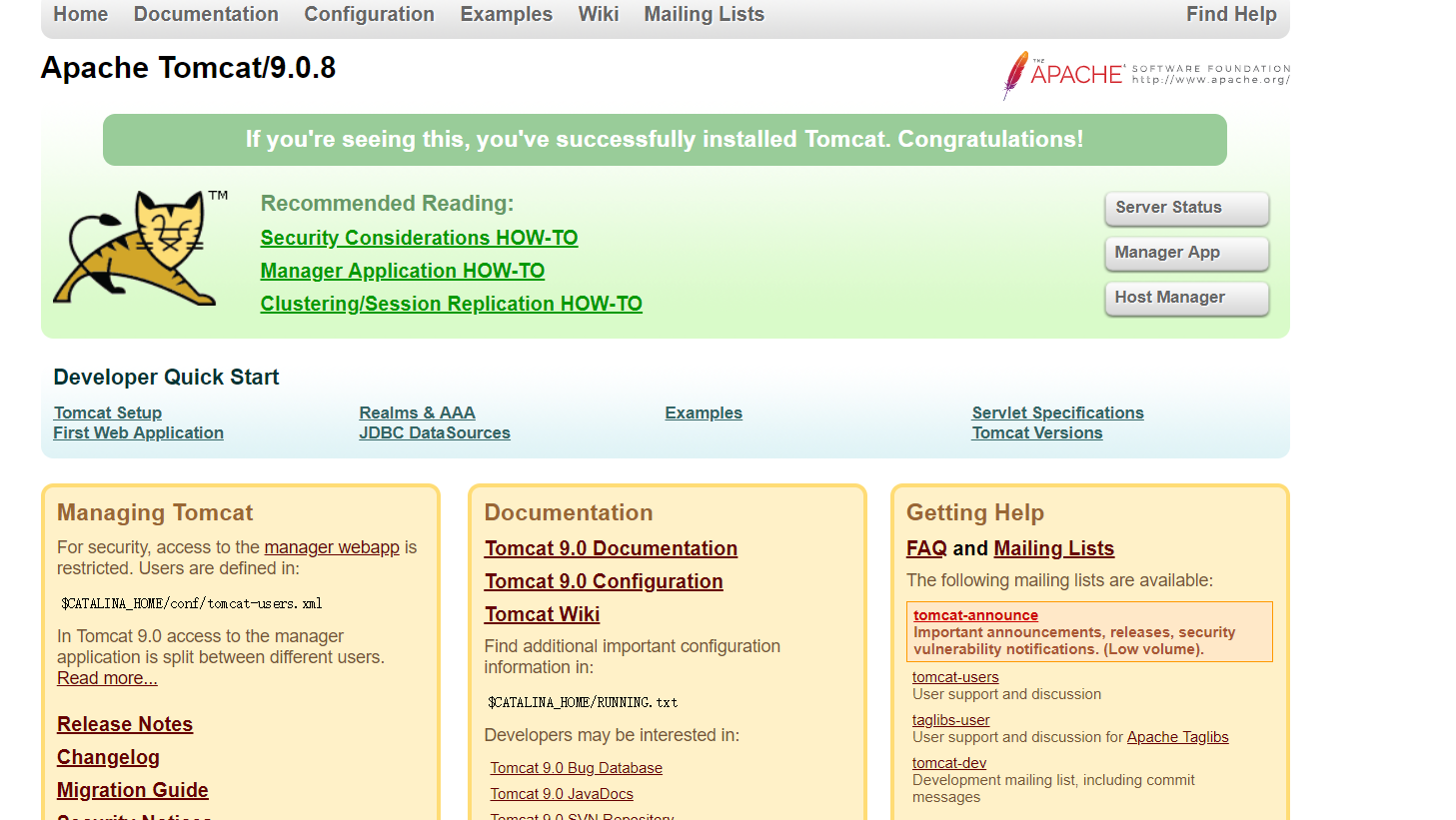
Task: Open Security Considerations HOW-TO
Action: click(x=419, y=238)
